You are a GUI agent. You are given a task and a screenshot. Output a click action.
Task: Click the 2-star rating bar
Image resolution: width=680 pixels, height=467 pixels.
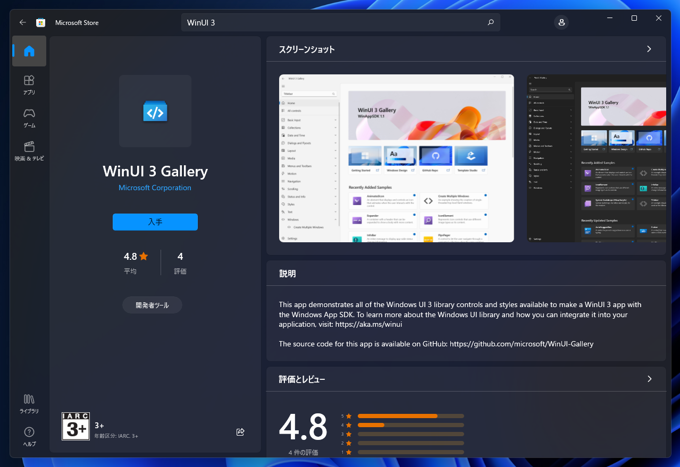pyautogui.click(x=411, y=443)
